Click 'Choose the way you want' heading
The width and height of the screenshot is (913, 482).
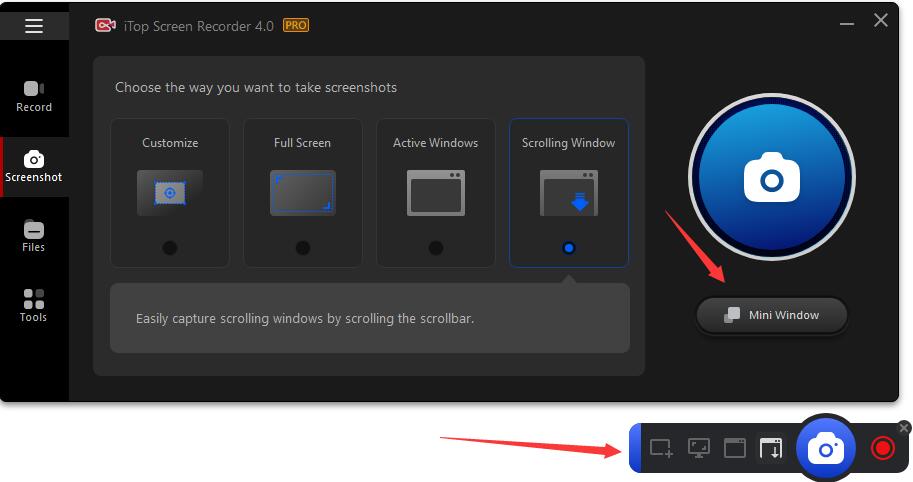pyautogui.click(x=256, y=87)
